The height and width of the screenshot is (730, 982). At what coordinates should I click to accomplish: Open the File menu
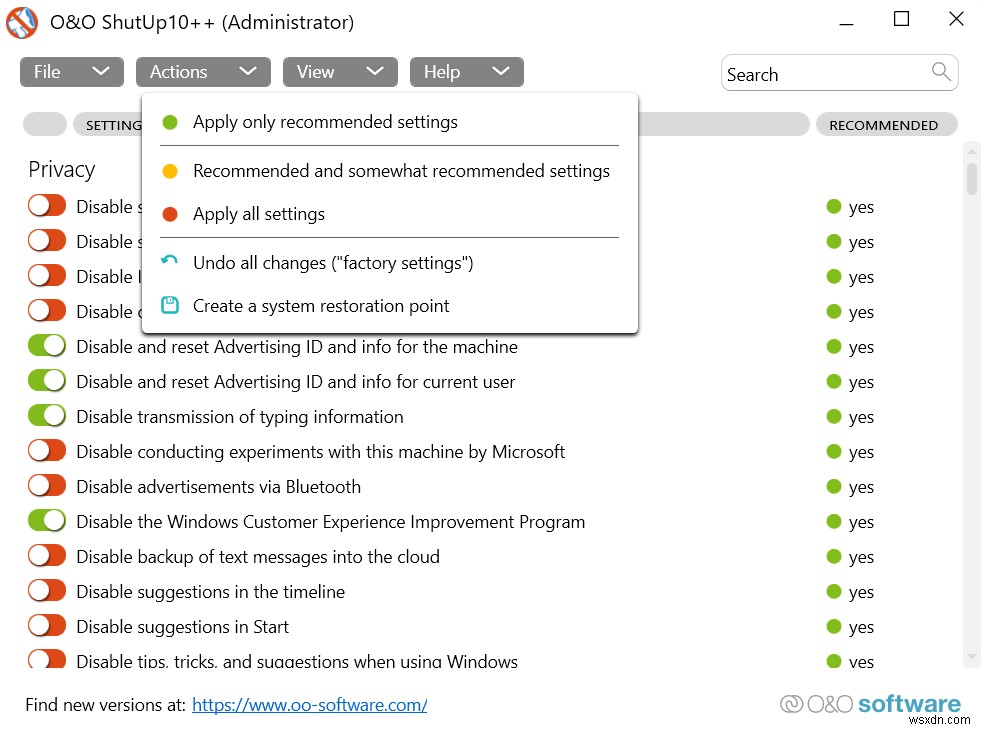71,71
